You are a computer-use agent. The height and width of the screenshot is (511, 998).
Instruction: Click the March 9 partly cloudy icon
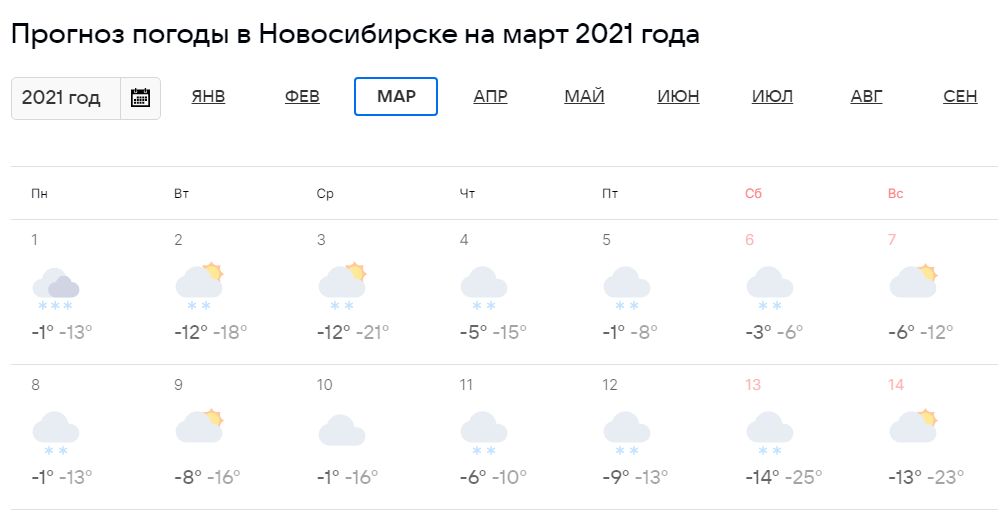point(199,426)
